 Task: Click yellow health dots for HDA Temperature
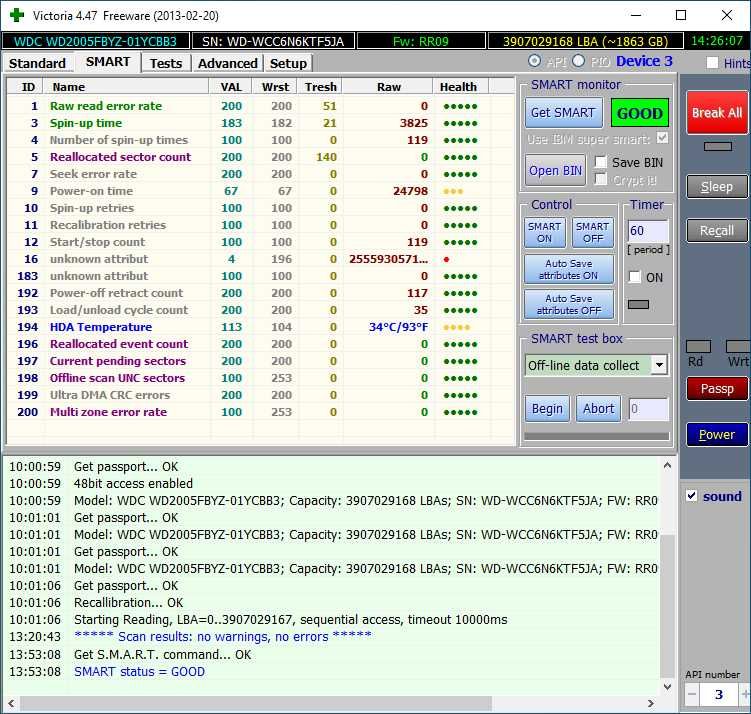[457, 328]
